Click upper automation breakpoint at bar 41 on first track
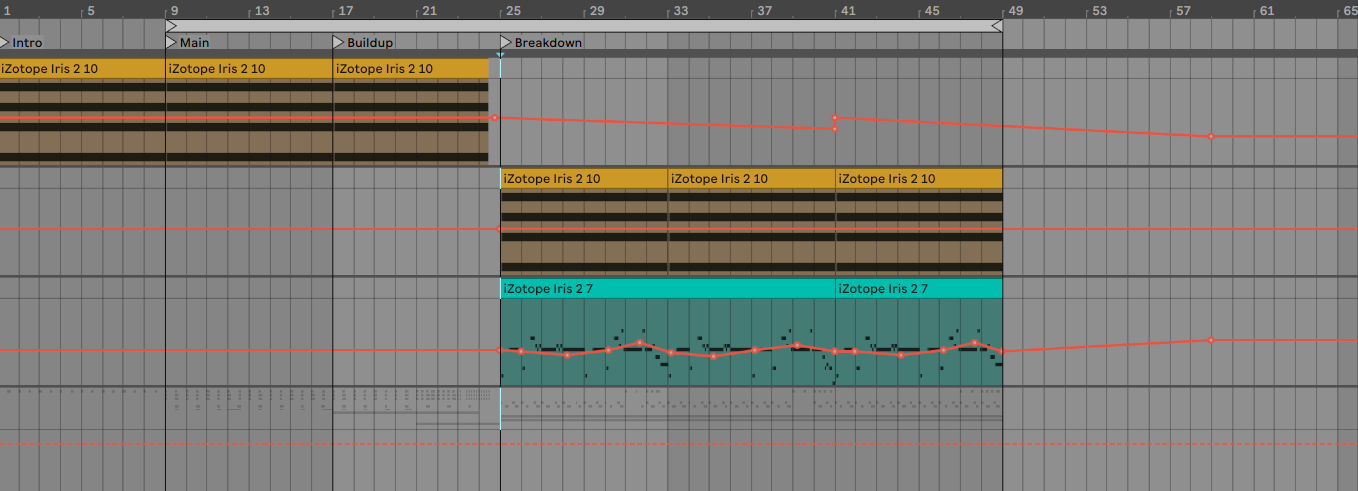Image resolution: width=1358 pixels, height=491 pixels. pos(835,118)
